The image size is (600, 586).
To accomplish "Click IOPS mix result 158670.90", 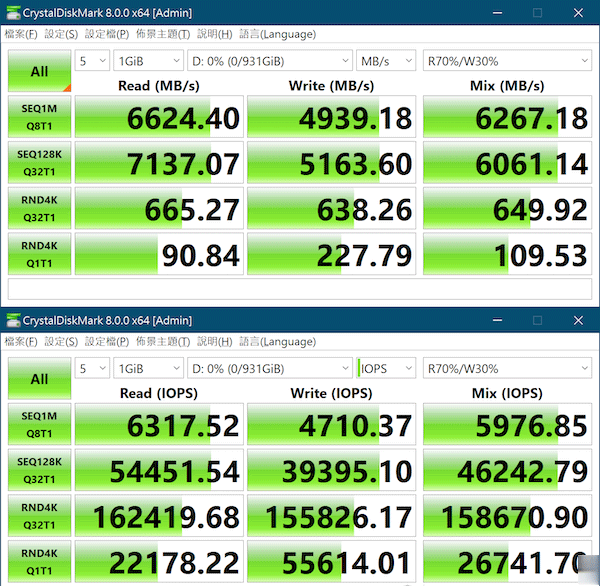I will tap(507, 516).
